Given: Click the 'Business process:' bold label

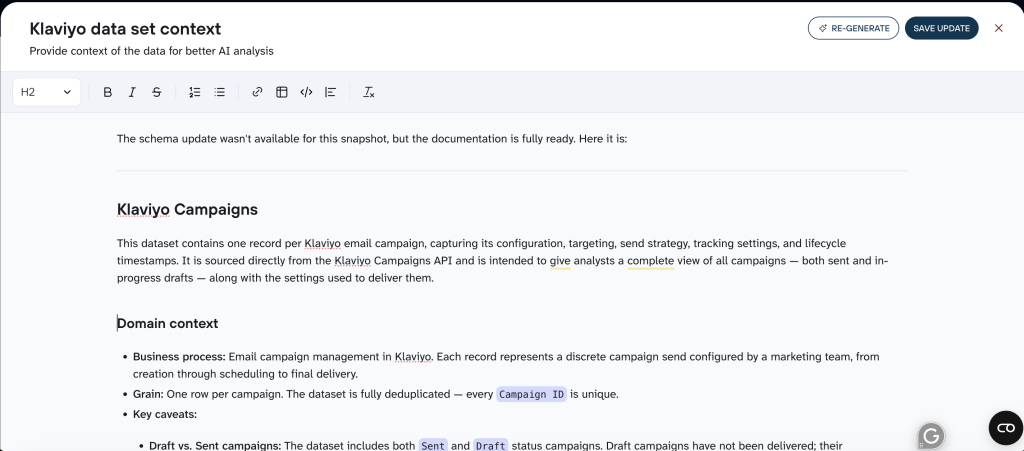Looking at the screenshot, I should pos(180,357).
